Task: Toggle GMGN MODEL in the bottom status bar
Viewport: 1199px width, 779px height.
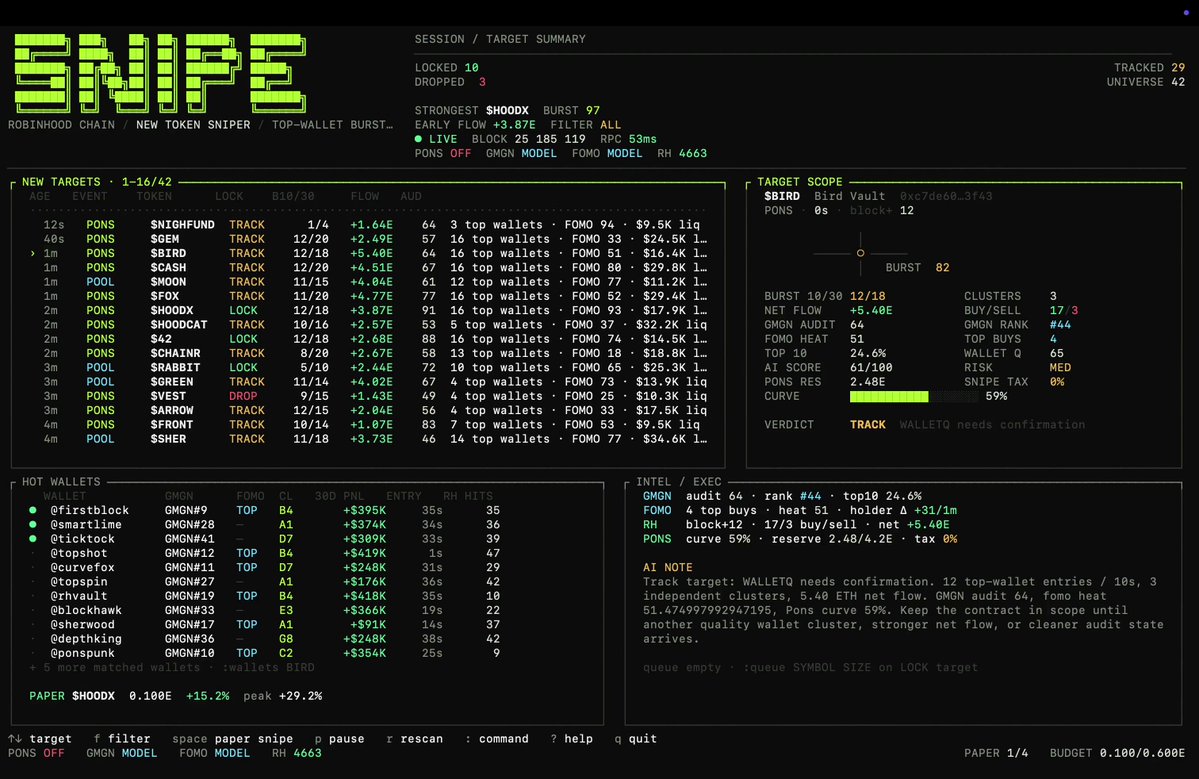Action: click(122, 753)
